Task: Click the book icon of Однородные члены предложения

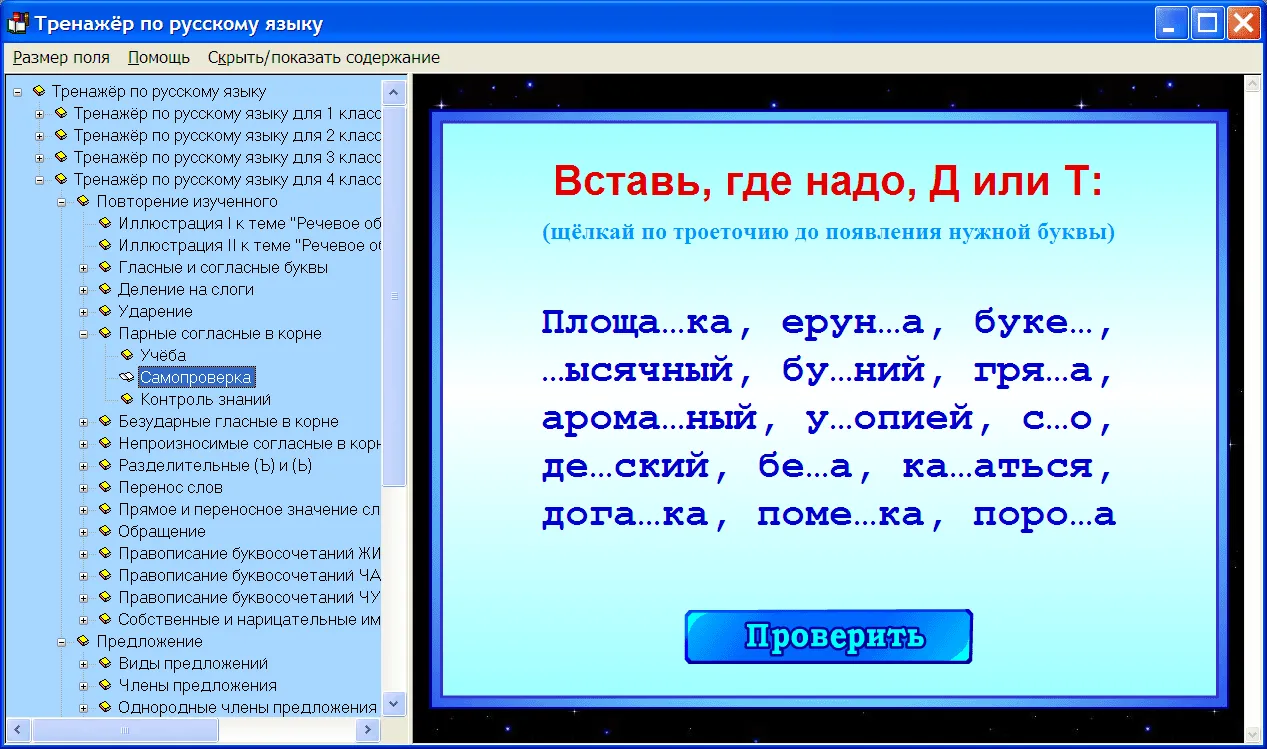Action: click(105, 707)
